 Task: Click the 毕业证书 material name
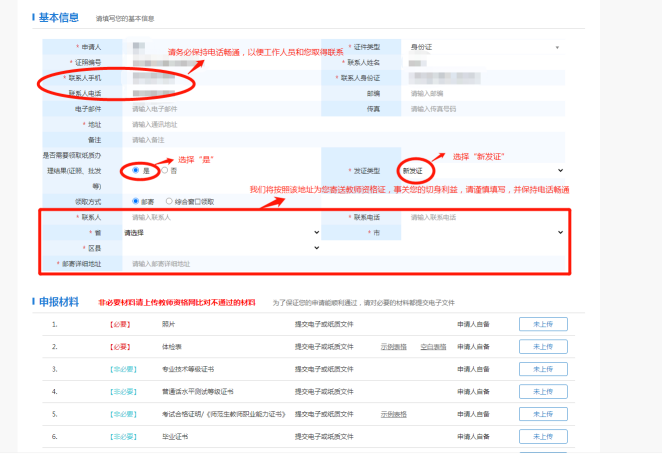[x=175, y=437]
